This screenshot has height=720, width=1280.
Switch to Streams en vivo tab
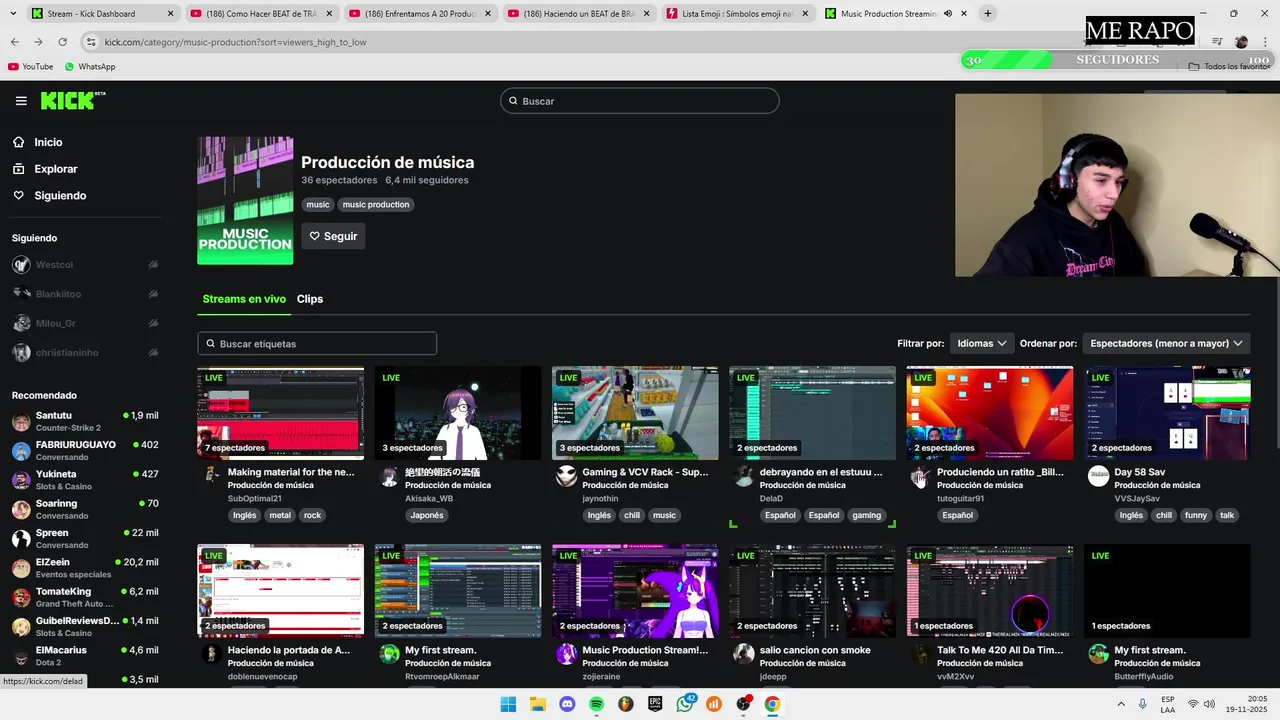(244, 299)
